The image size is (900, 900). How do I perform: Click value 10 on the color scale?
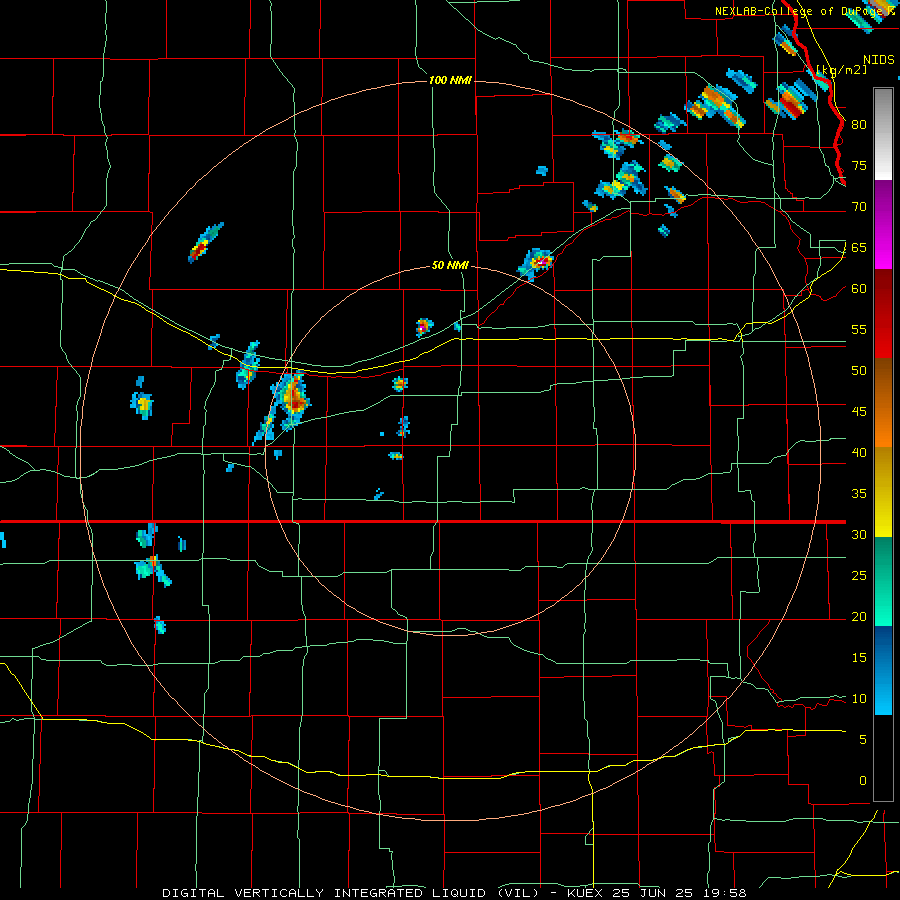click(x=859, y=699)
